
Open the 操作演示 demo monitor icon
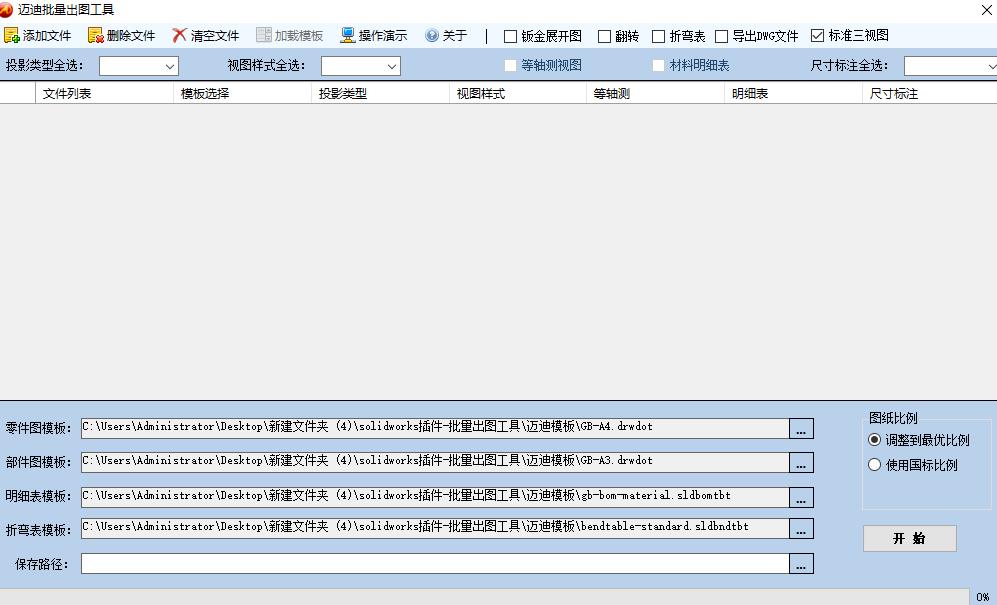347,36
